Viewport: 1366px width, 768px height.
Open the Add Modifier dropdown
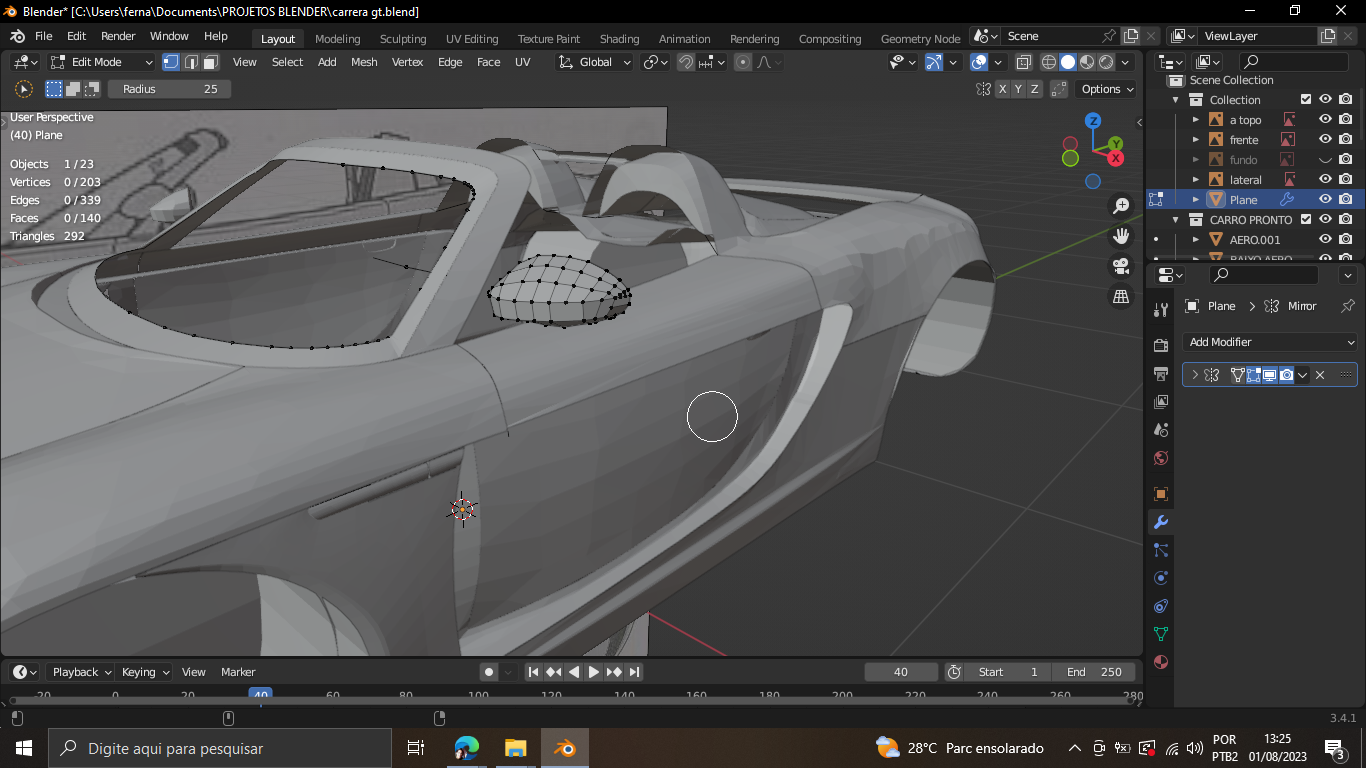click(x=1270, y=342)
